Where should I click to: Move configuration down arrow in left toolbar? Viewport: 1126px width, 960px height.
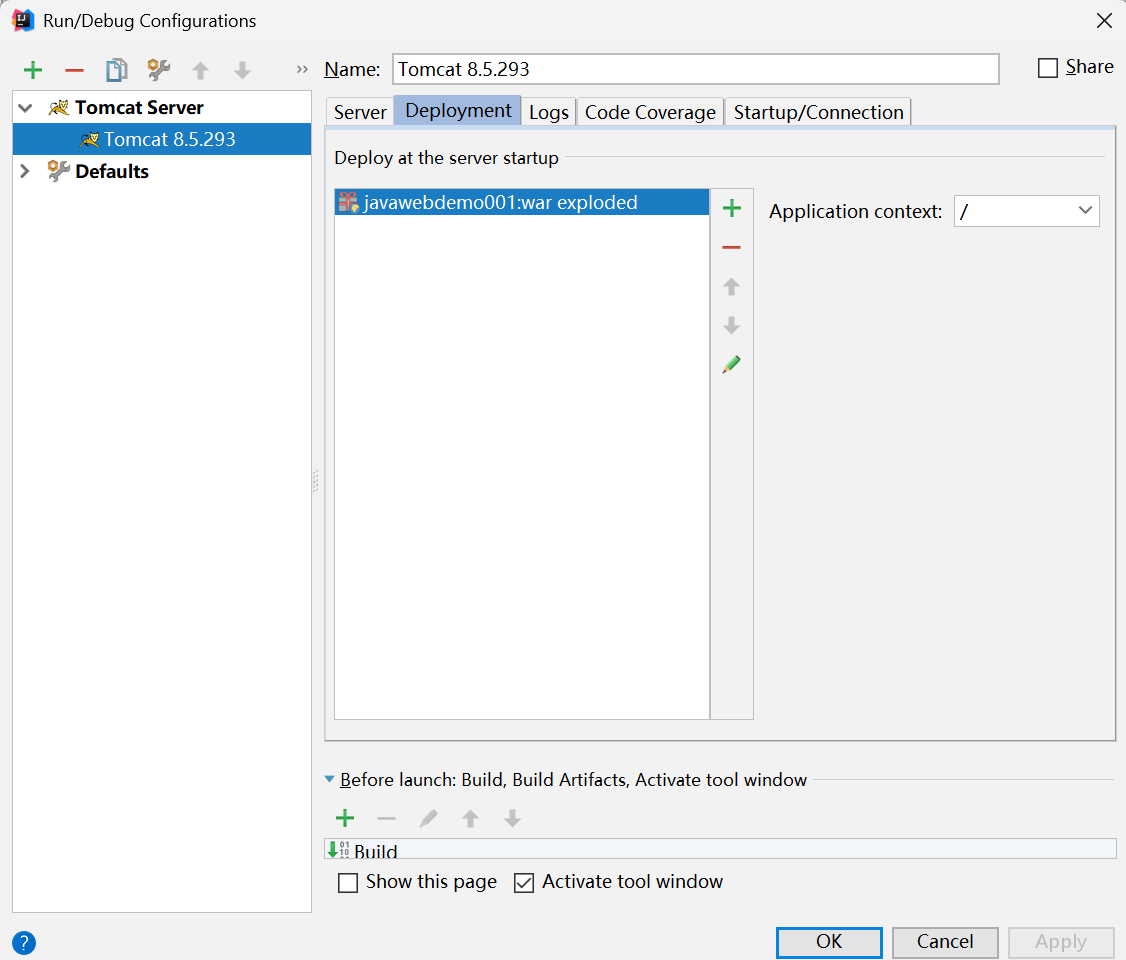pyautogui.click(x=243, y=70)
